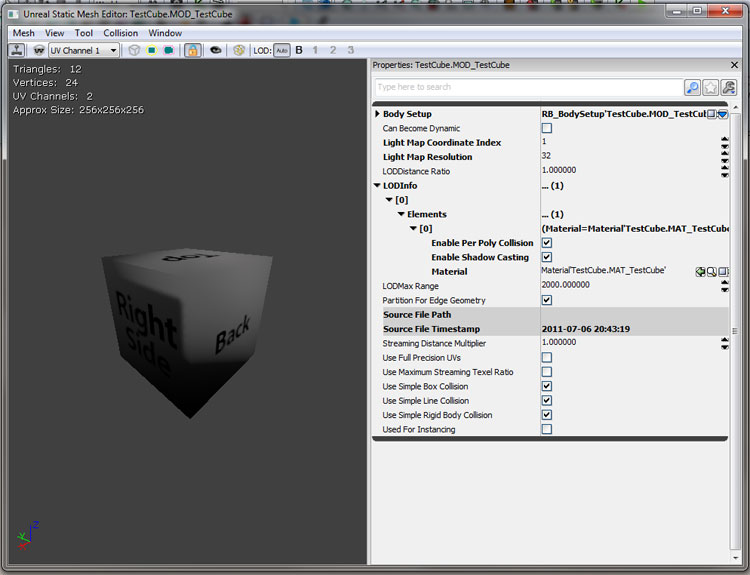750x575 pixels.
Task: Click the Triangles: 12 viewport readout
Action: (47, 69)
